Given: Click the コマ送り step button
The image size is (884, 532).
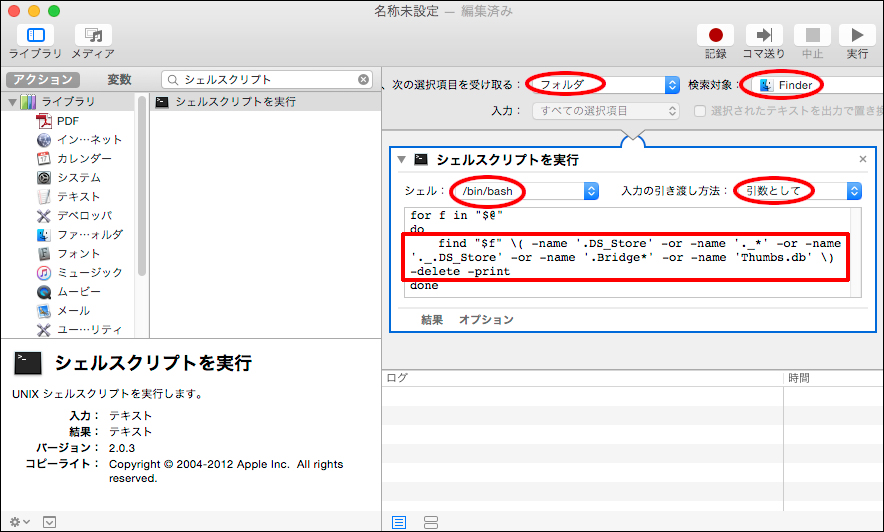Looking at the screenshot, I should pos(764,35).
